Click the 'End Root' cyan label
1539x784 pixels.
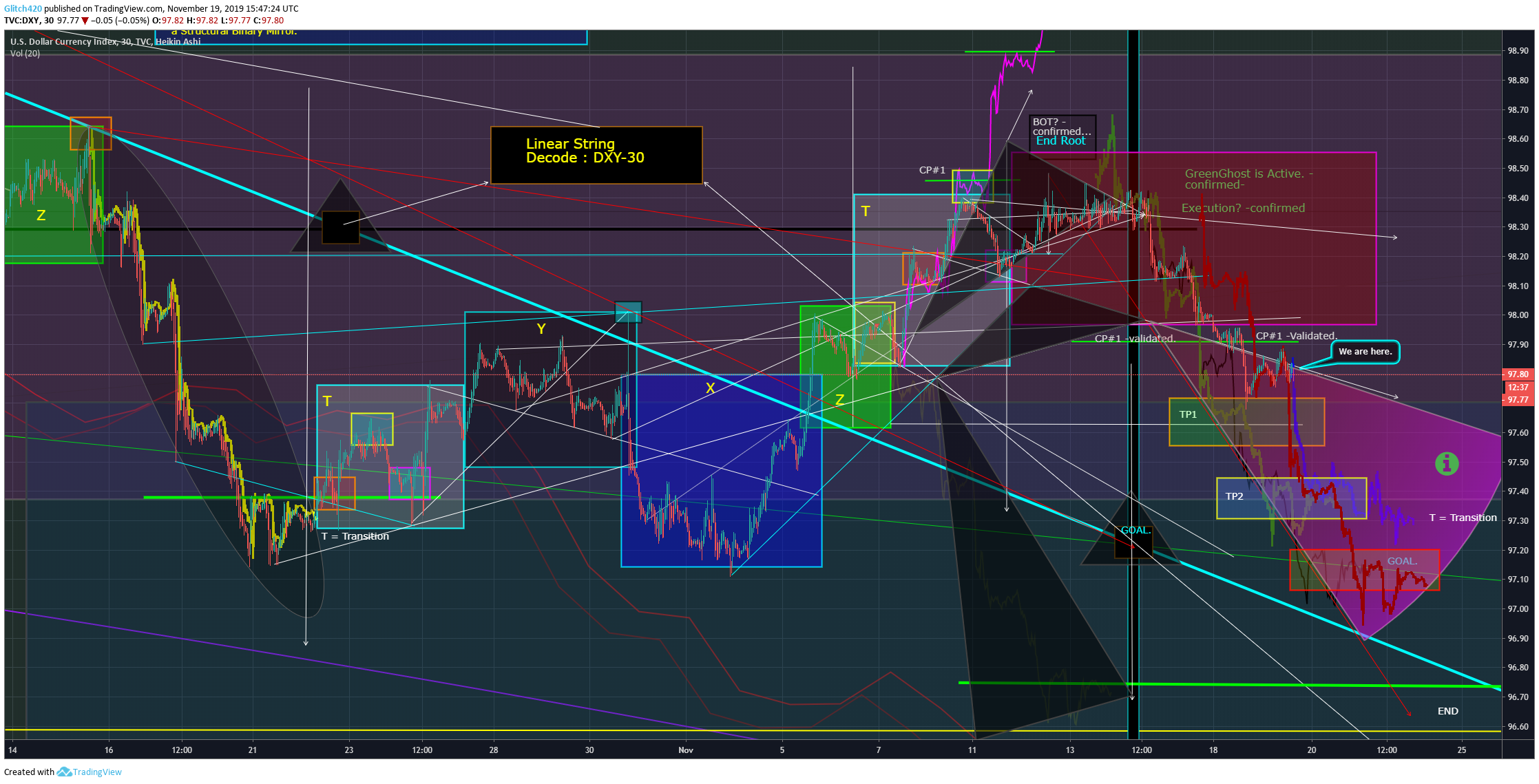click(x=1060, y=141)
